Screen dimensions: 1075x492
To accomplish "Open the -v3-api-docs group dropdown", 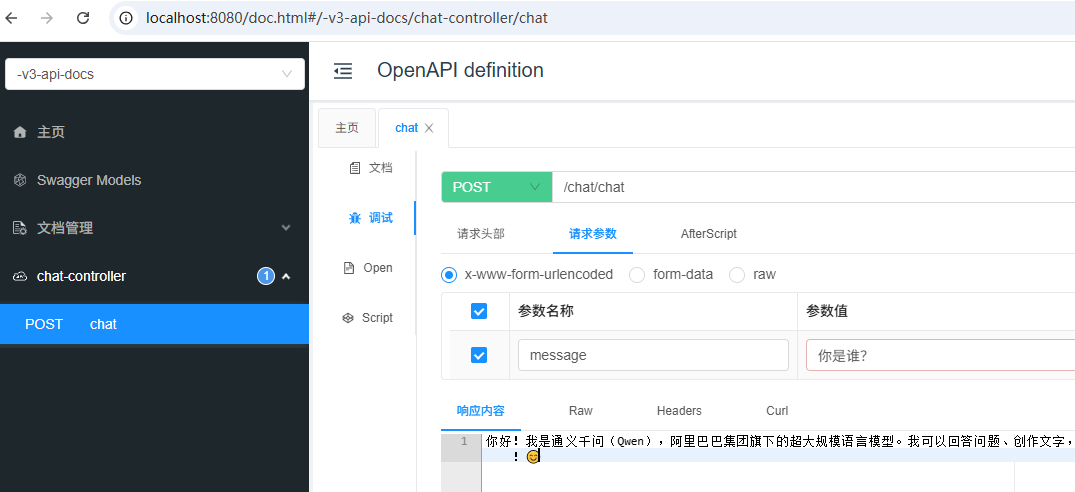I will [154, 74].
